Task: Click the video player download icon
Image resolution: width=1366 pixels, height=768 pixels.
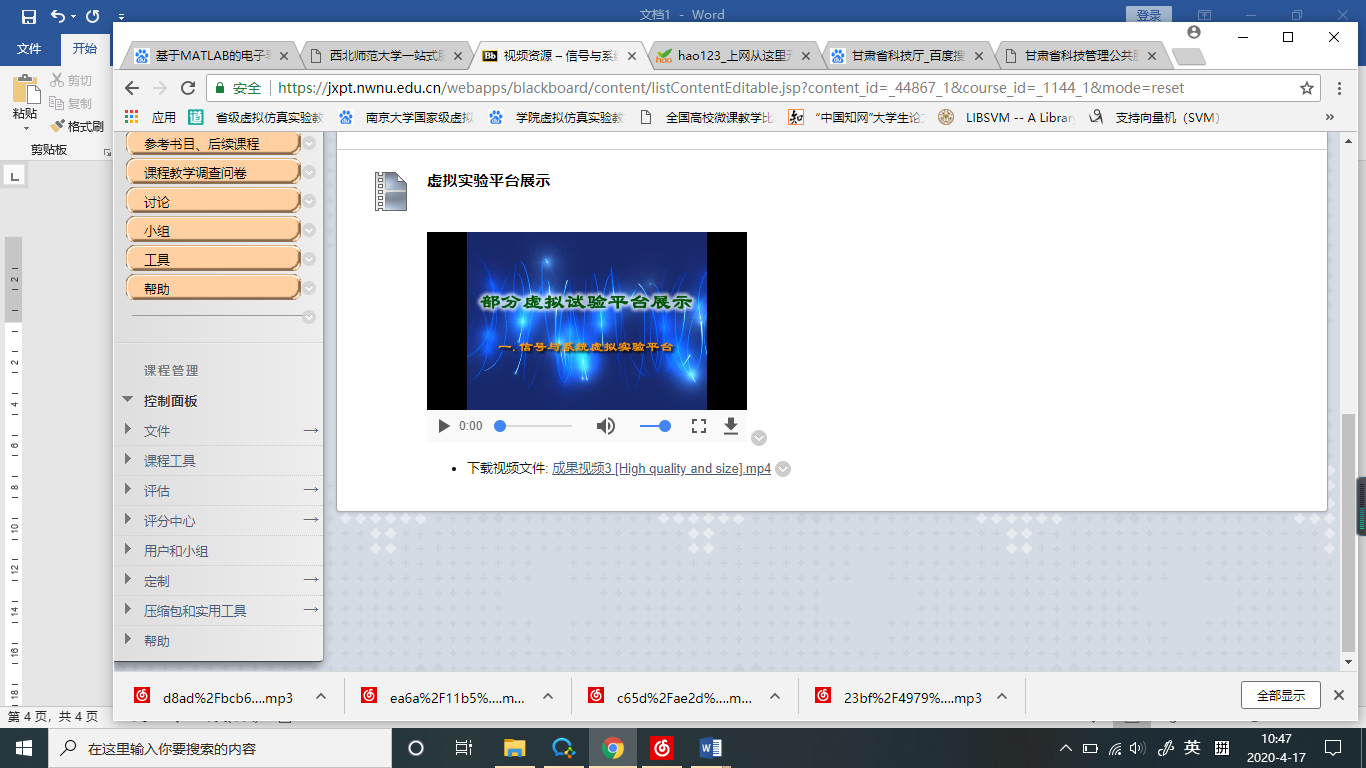Action: pyautogui.click(x=731, y=426)
